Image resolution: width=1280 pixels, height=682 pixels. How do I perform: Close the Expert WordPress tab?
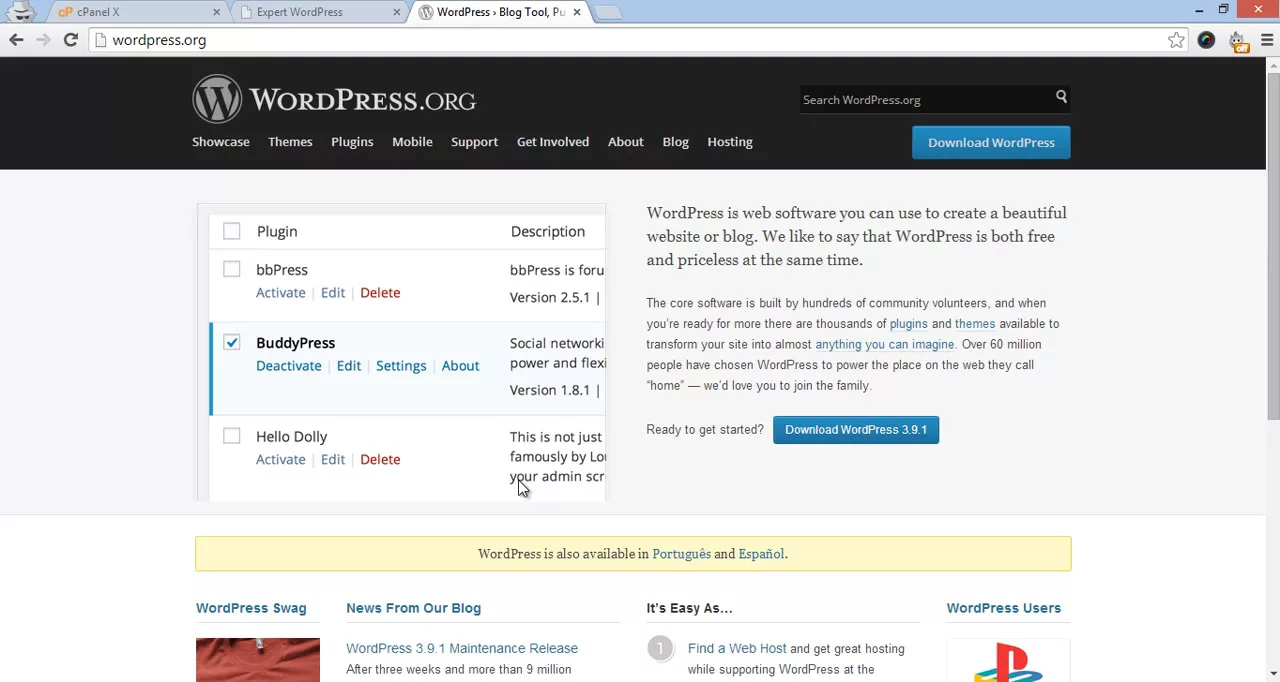396,12
